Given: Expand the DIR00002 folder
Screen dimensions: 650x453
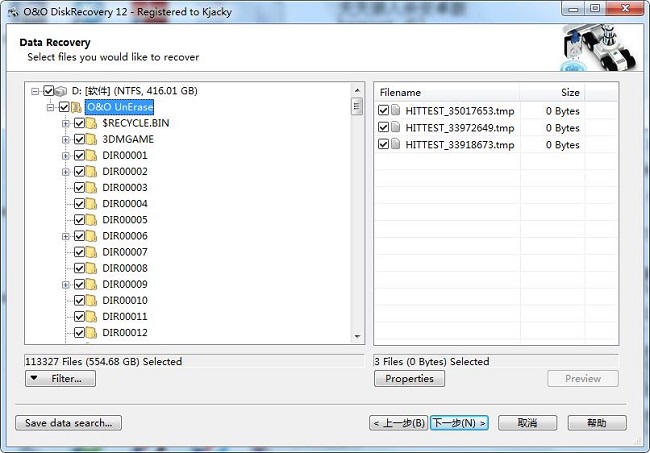Looking at the screenshot, I should point(65,172).
